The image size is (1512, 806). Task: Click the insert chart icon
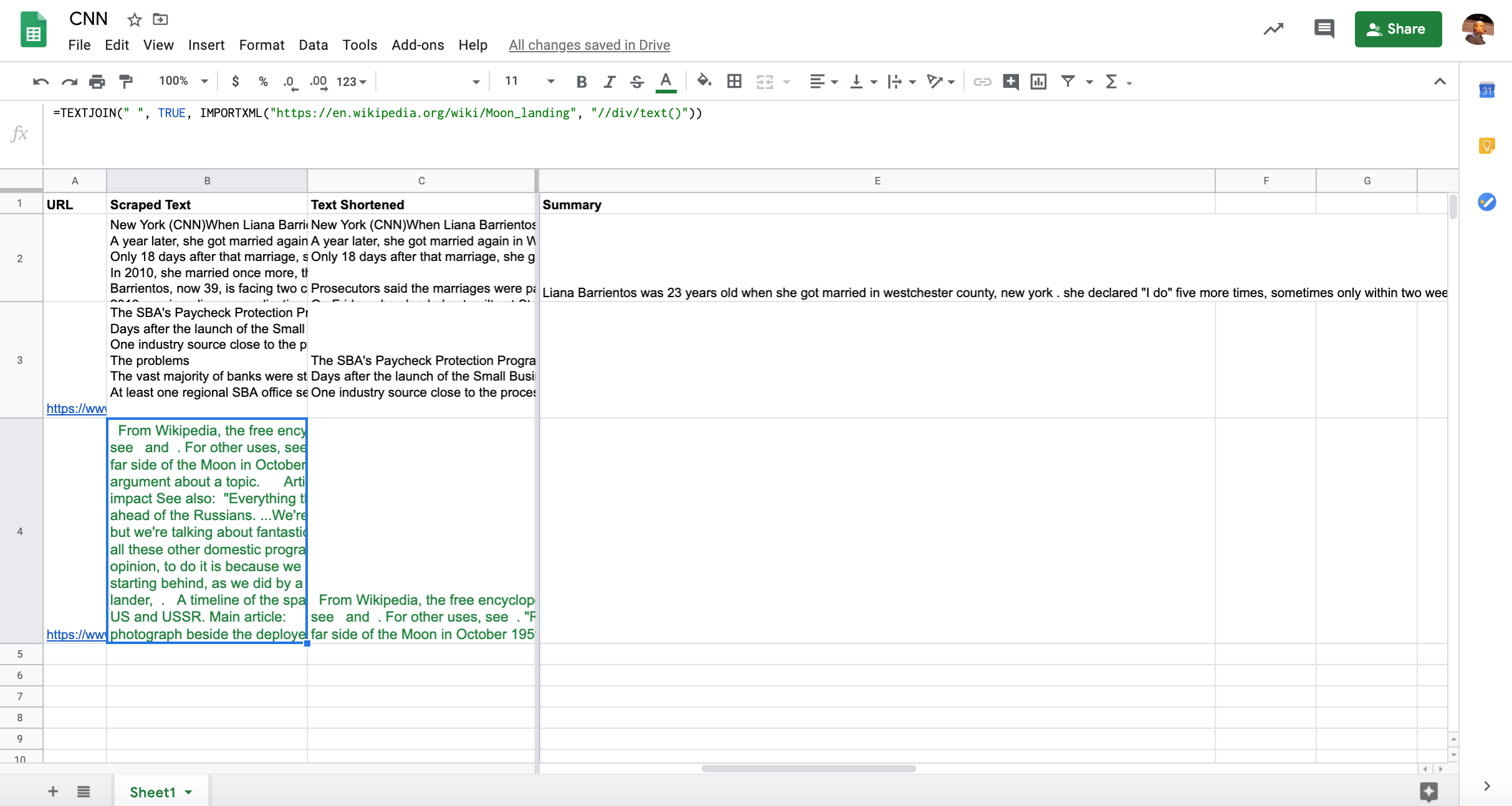tap(1038, 82)
